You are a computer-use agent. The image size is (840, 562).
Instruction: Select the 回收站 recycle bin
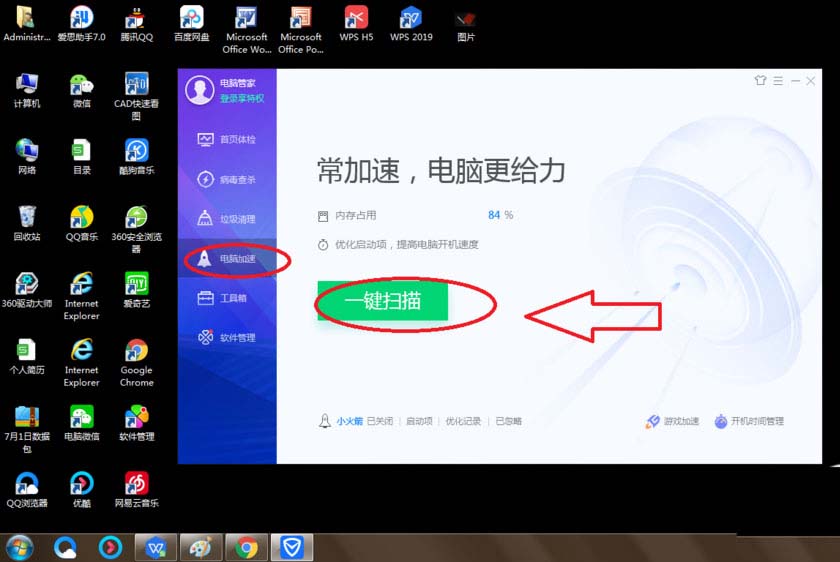coord(27,223)
